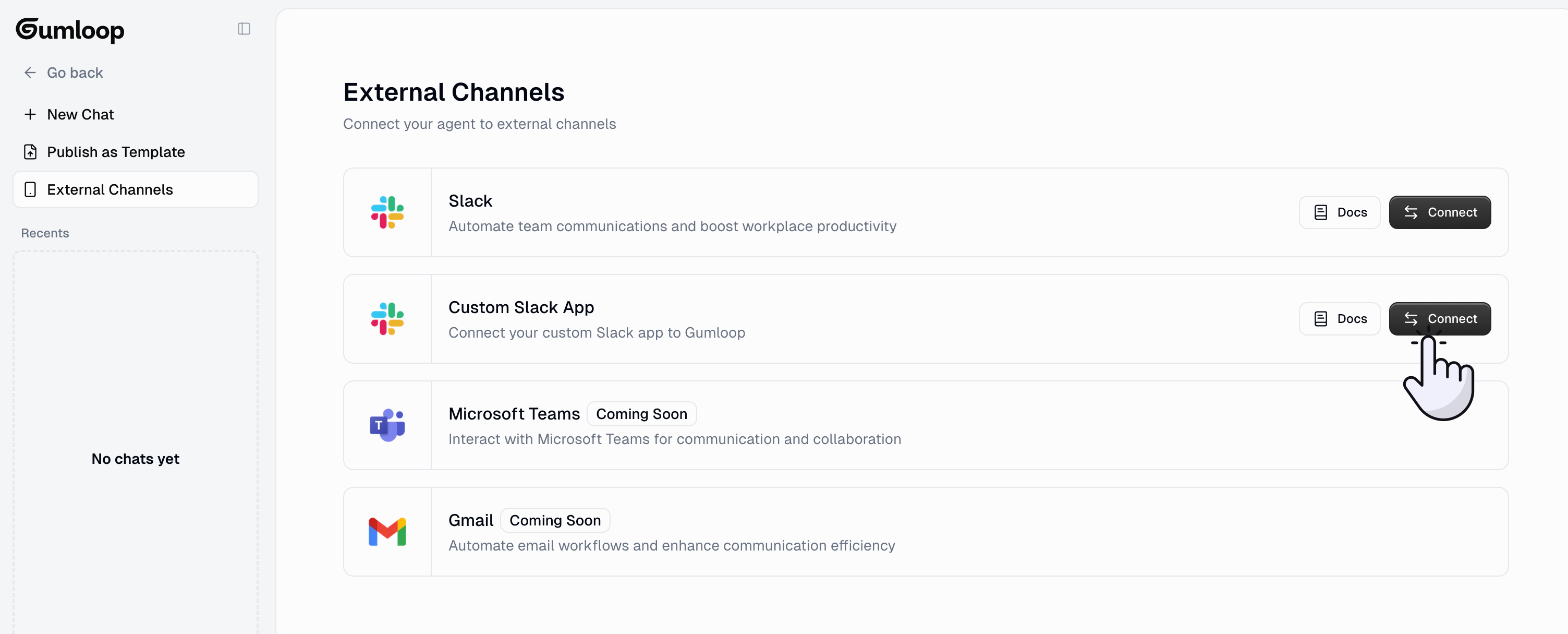The height and width of the screenshot is (634, 1568).
Task: Select the External Channels tab
Action: [x=110, y=189]
